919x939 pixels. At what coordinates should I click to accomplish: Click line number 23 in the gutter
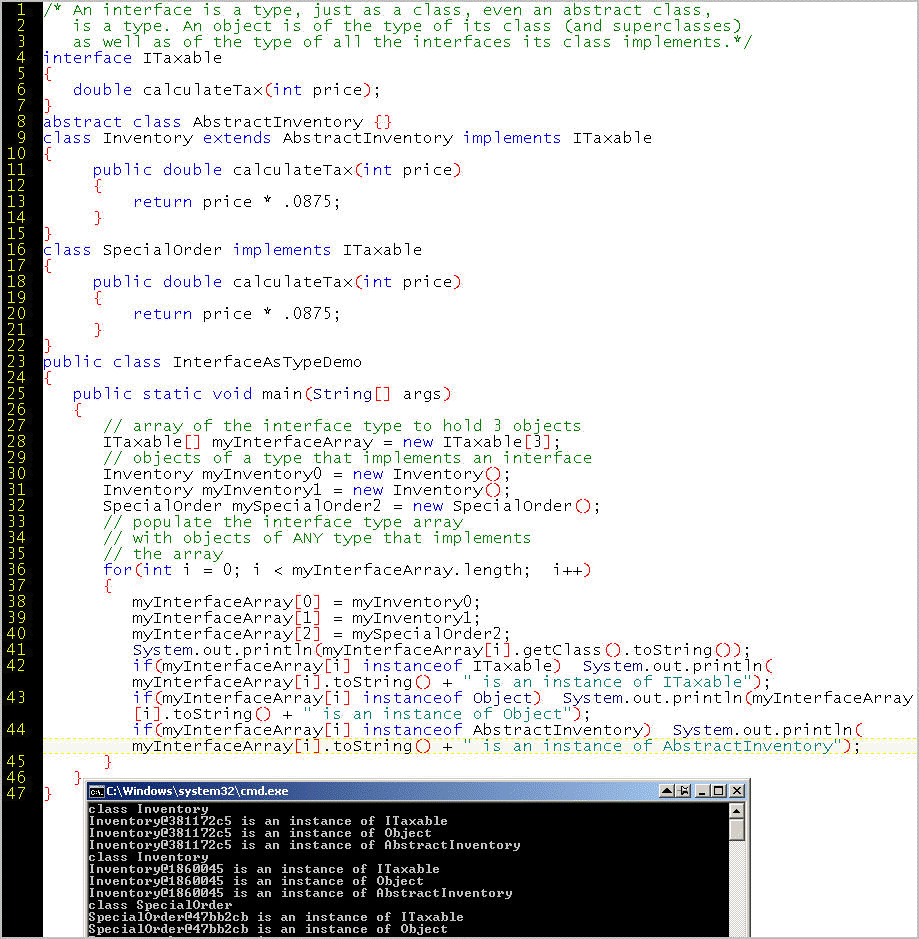(x=16, y=362)
